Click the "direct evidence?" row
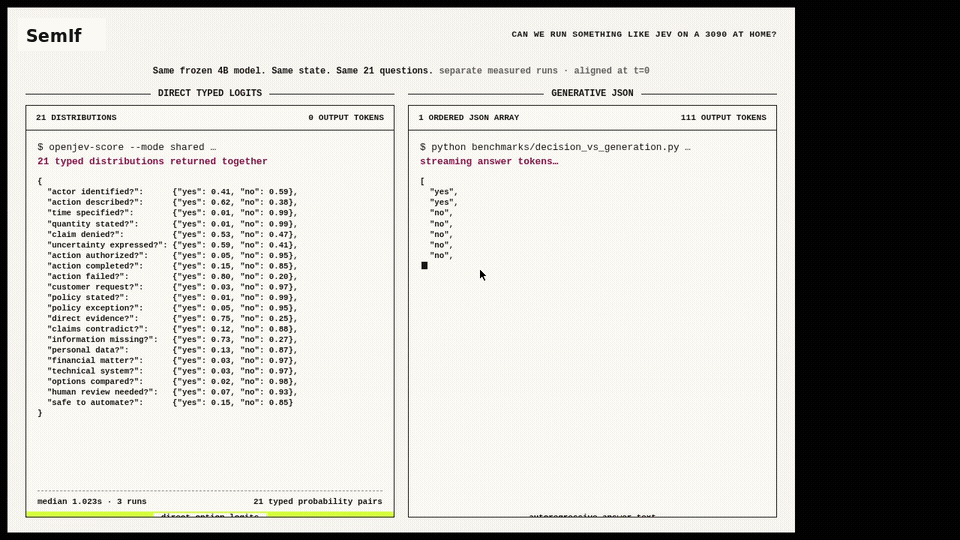The width and height of the screenshot is (960, 540). pyautogui.click(x=172, y=318)
